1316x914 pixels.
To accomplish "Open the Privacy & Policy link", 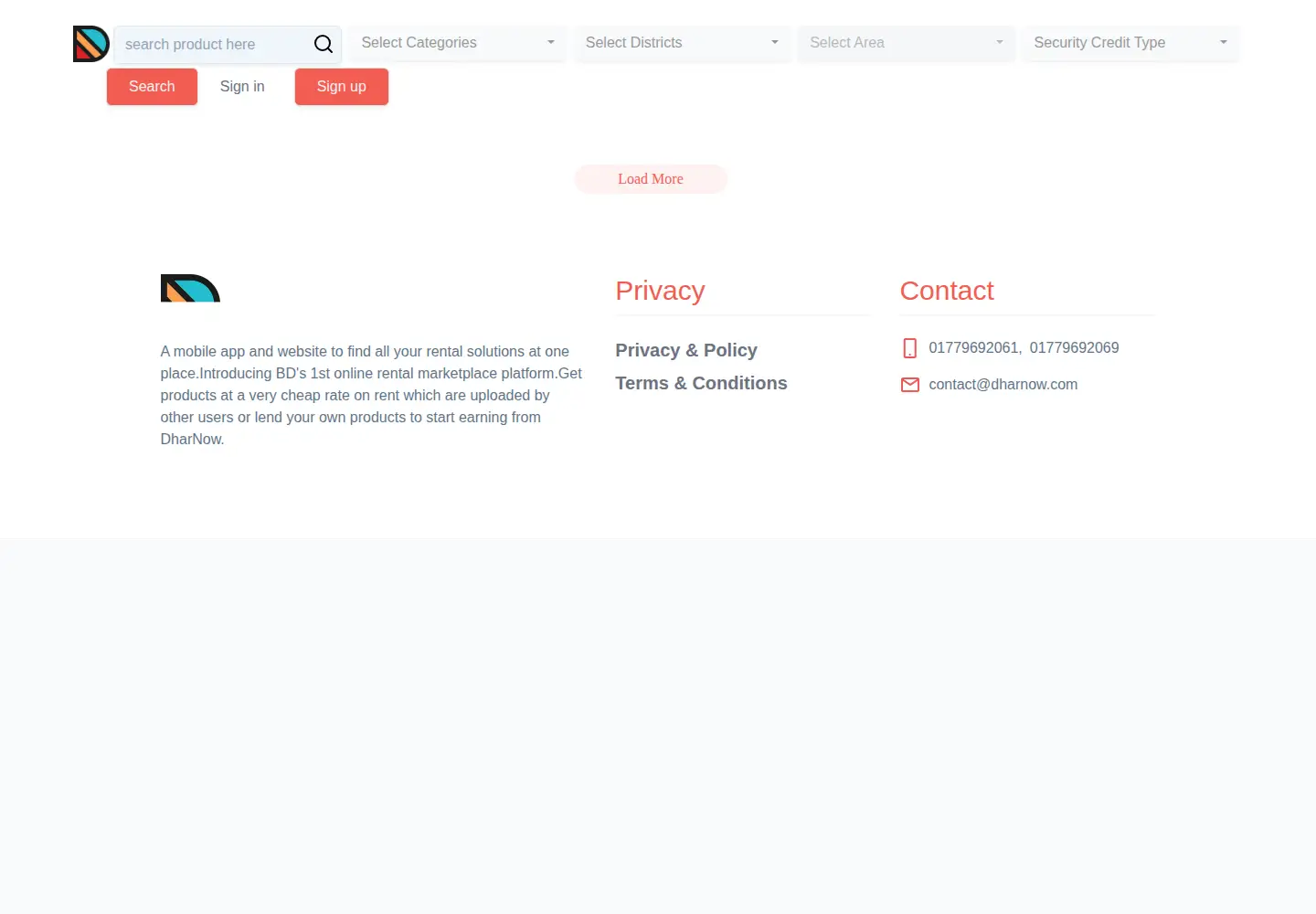I will [686, 350].
